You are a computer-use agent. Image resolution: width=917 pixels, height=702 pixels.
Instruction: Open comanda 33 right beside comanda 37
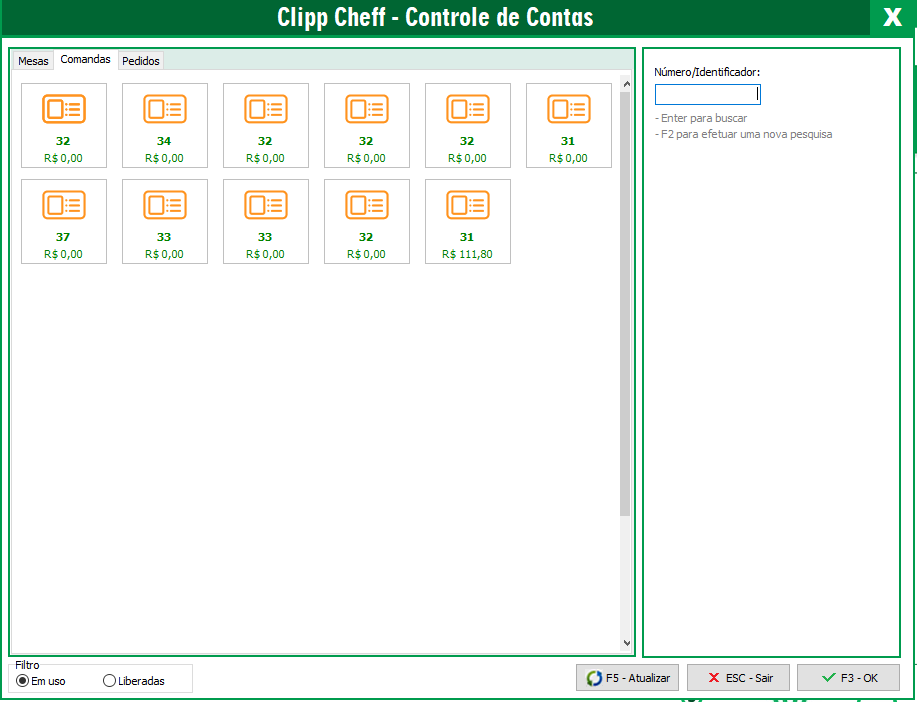pyautogui.click(x=164, y=220)
